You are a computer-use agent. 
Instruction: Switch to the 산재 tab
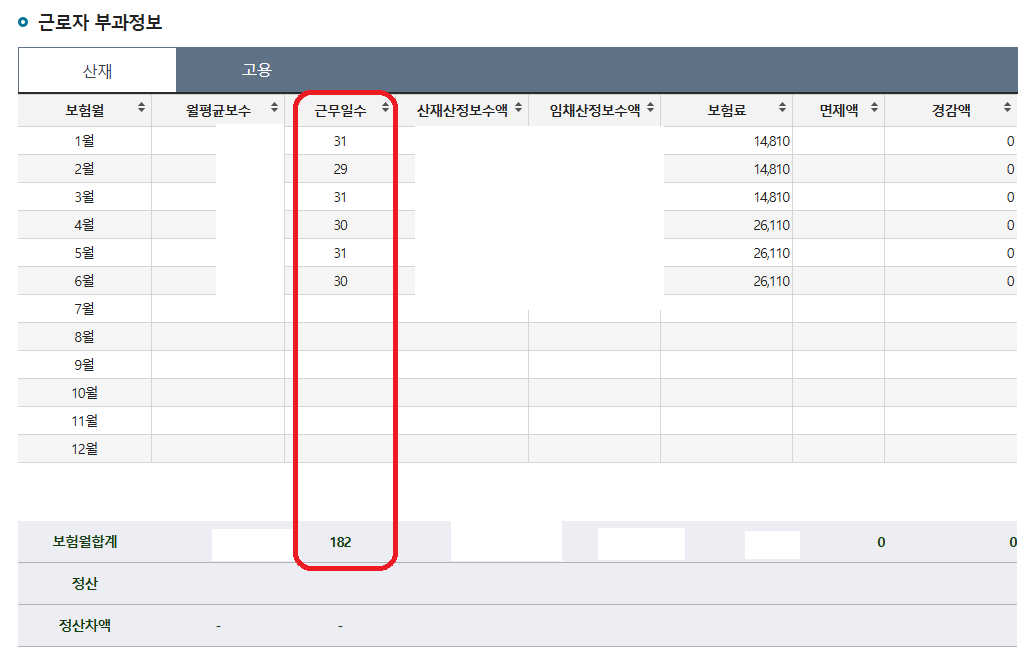(x=97, y=70)
